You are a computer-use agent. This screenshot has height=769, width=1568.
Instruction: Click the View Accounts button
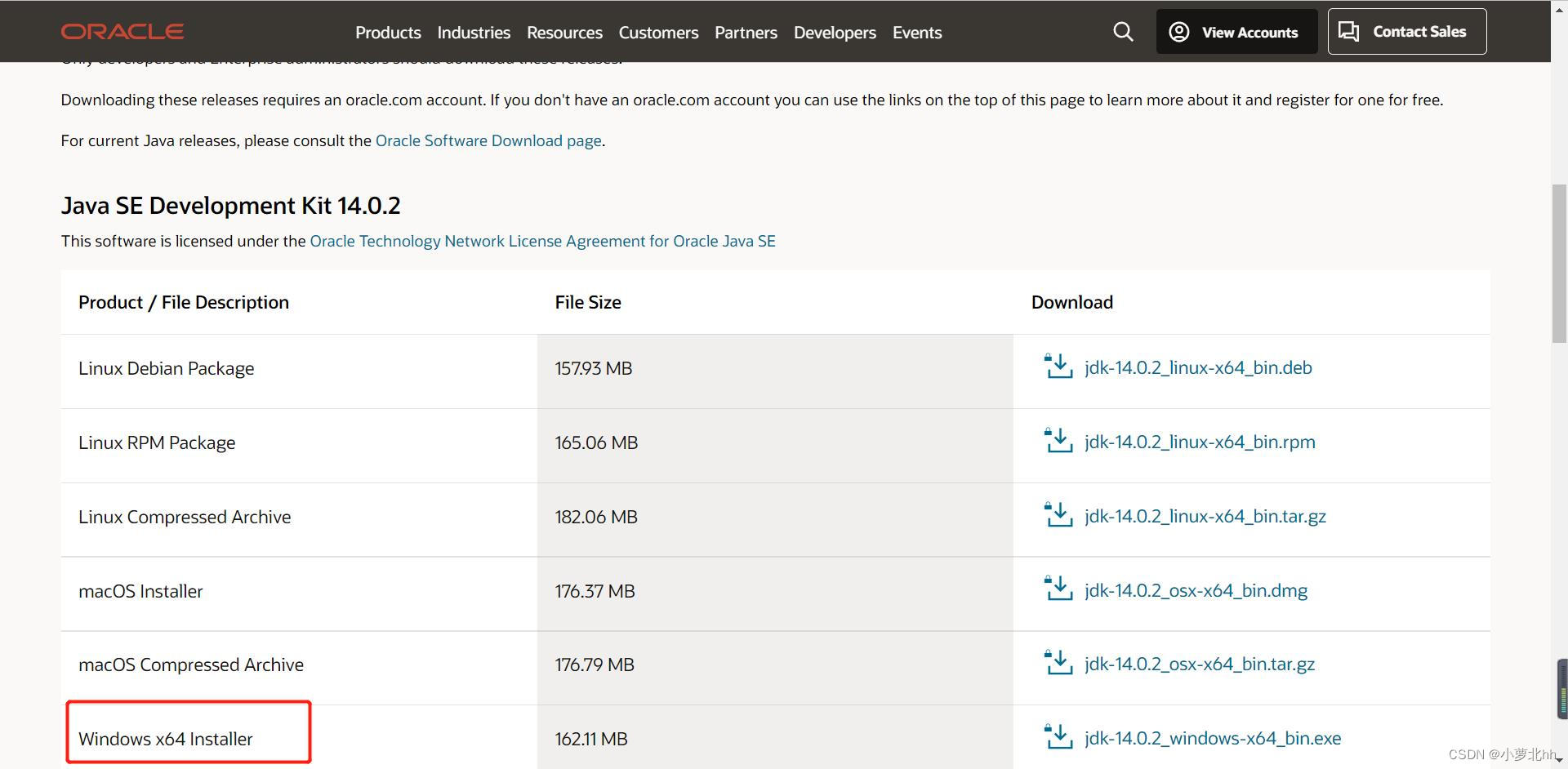point(1236,32)
